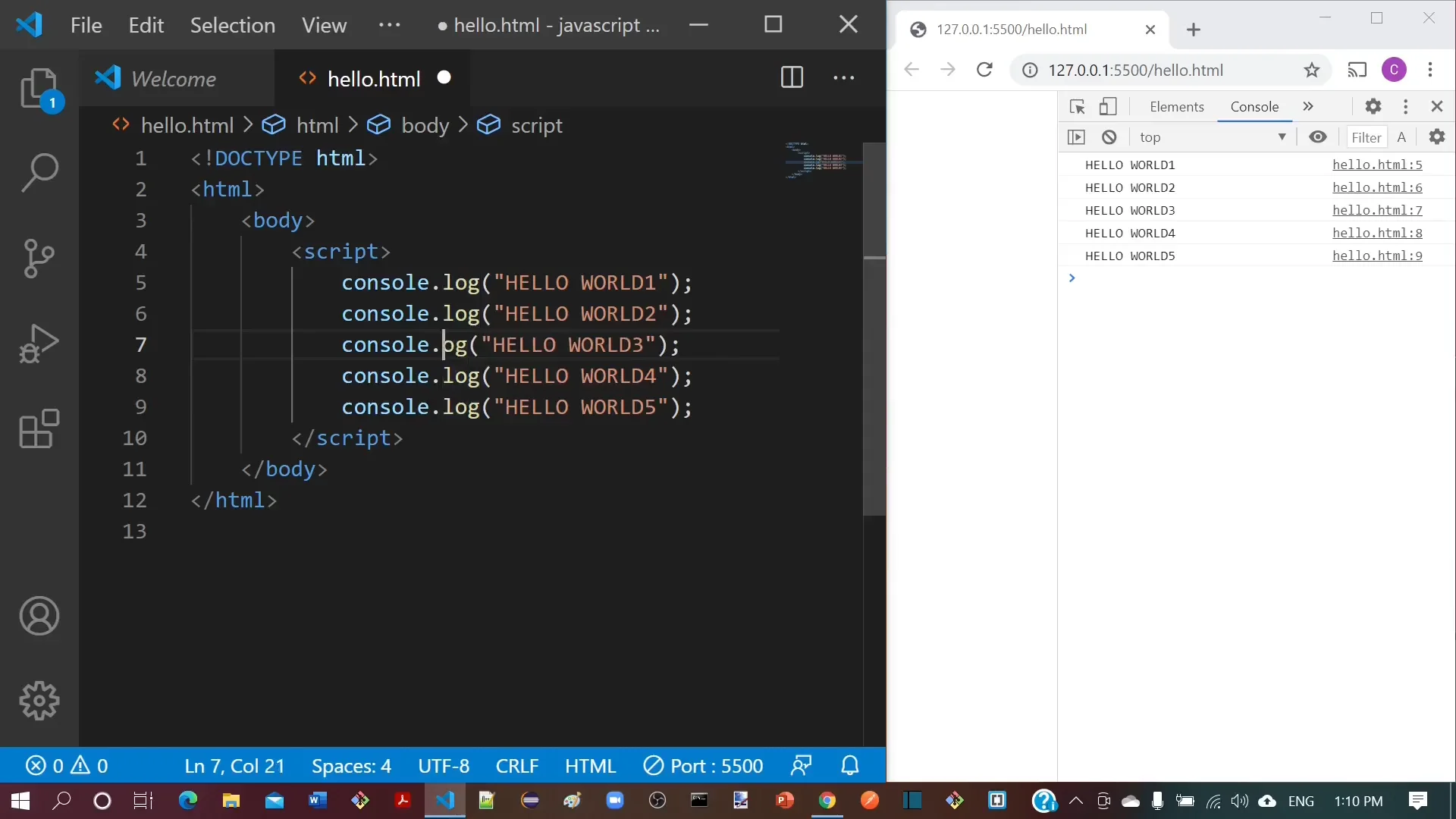Screen dimensions: 1456x819
Task: Open the Run and Debug view
Action: (39, 344)
